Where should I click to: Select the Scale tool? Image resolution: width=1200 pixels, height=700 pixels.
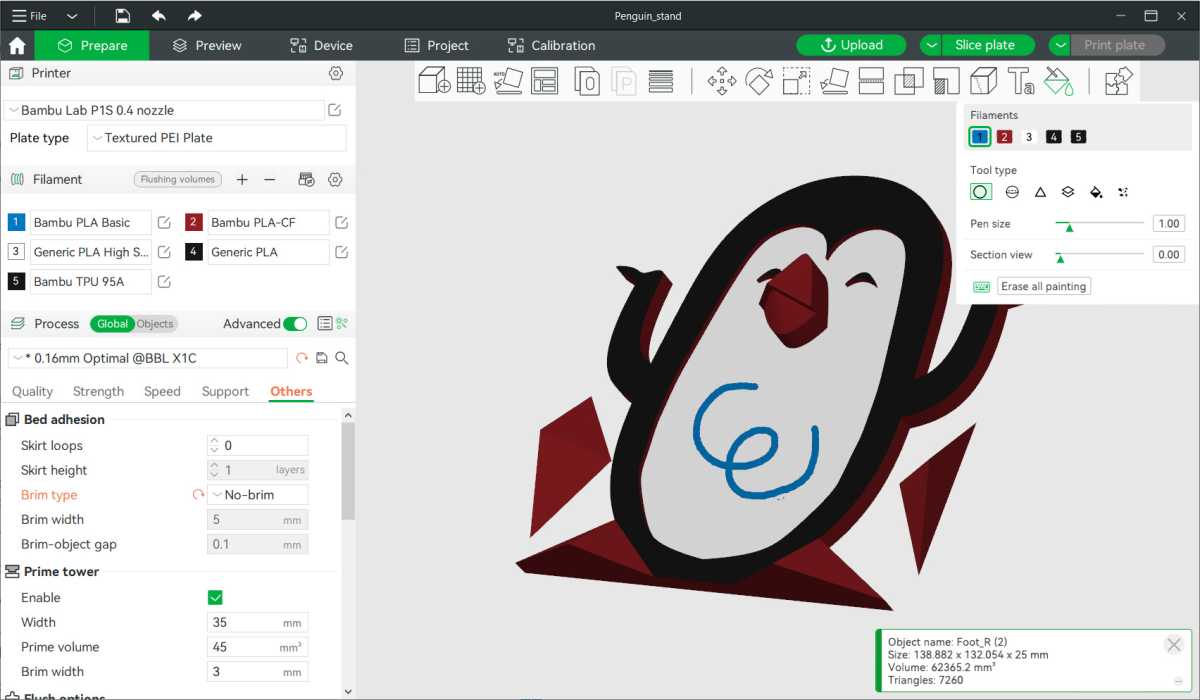pos(796,81)
